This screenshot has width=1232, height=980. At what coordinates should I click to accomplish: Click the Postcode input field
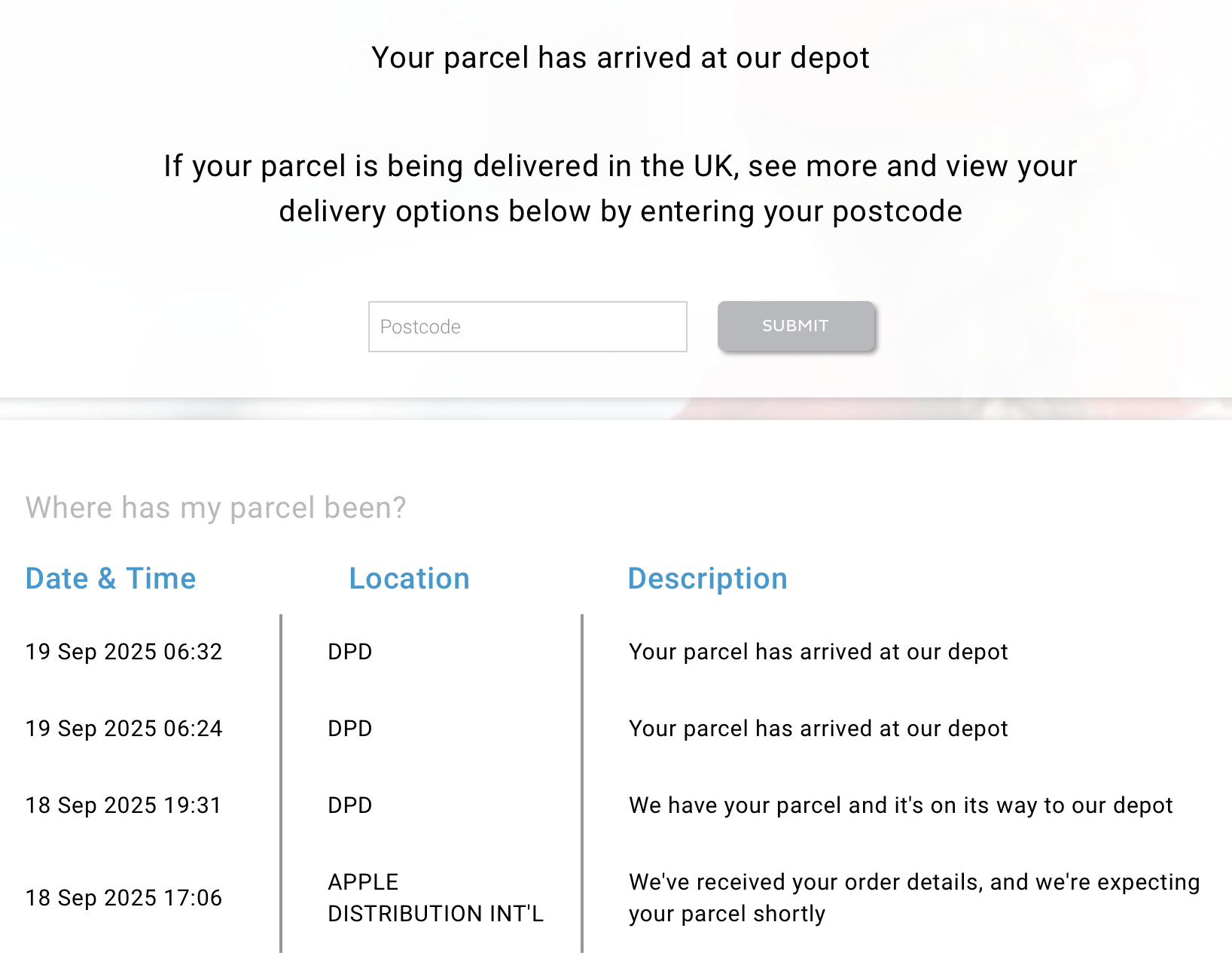click(x=527, y=327)
